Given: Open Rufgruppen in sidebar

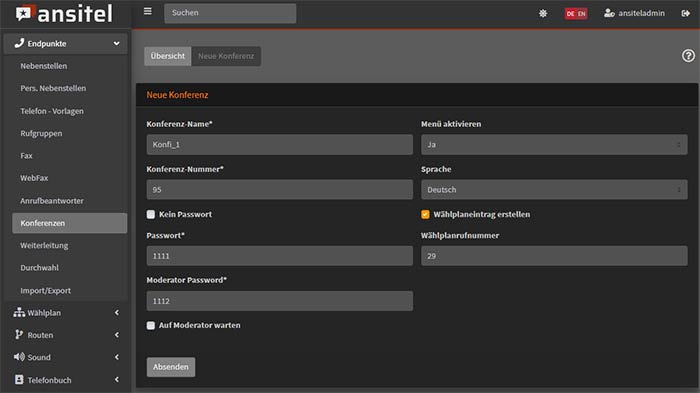Looking at the screenshot, I should [x=41, y=134].
